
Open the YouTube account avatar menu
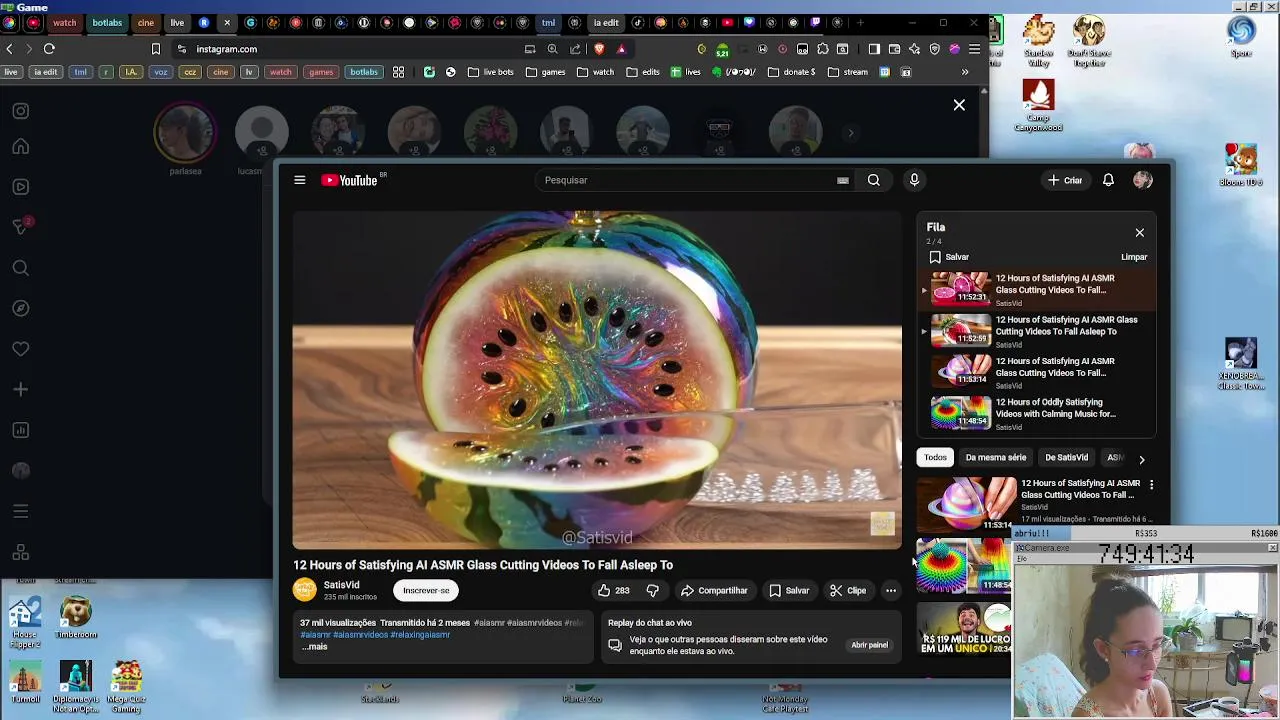[x=1143, y=180]
